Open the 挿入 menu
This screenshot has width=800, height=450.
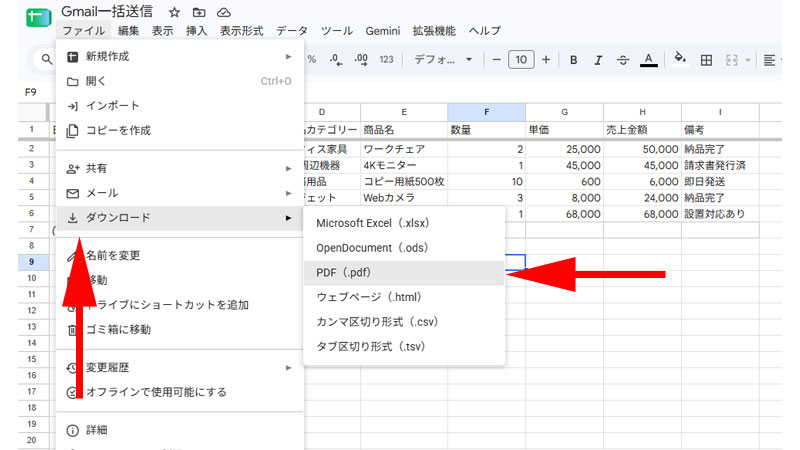pyautogui.click(x=196, y=31)
